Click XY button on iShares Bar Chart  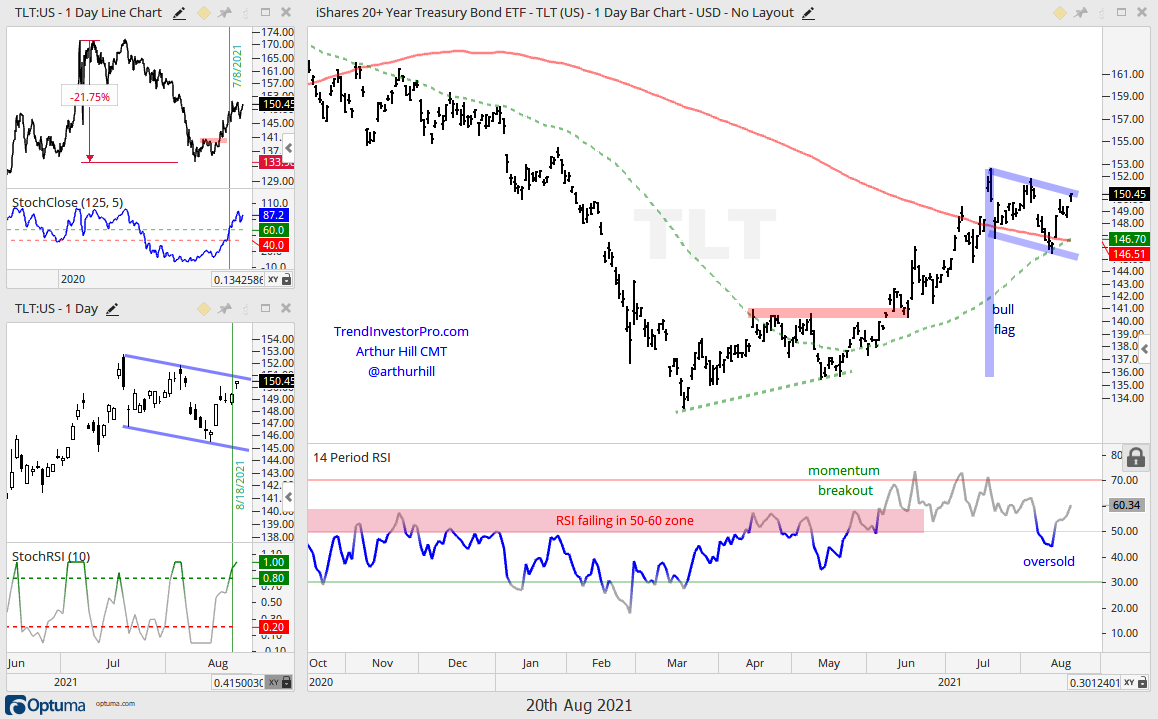pyautogui.click(x=1129, y=683)
